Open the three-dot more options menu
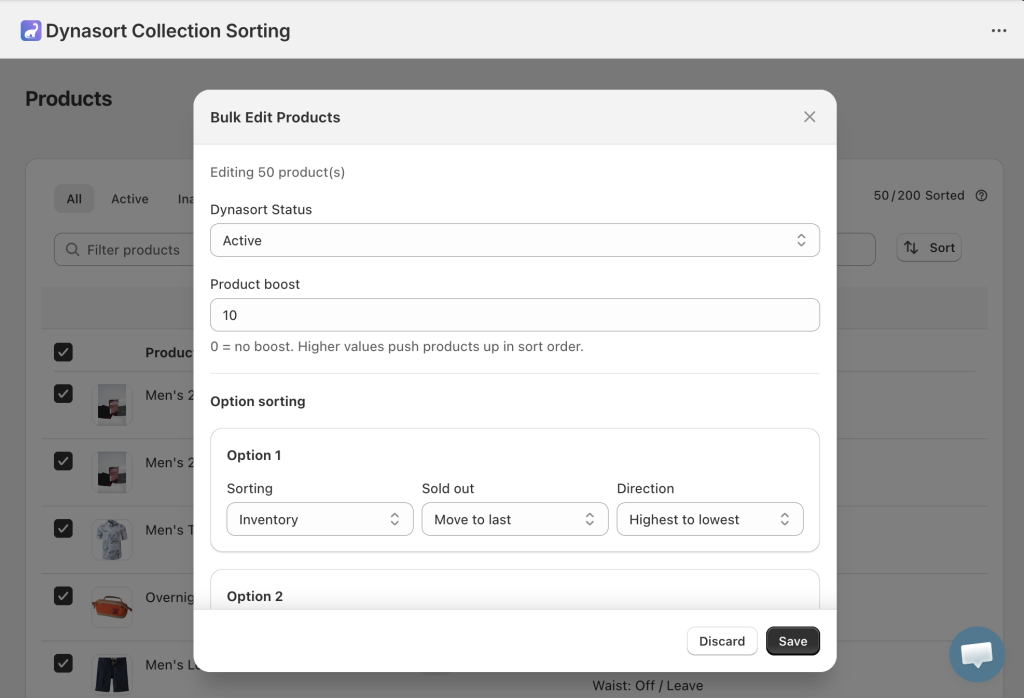 998,31
